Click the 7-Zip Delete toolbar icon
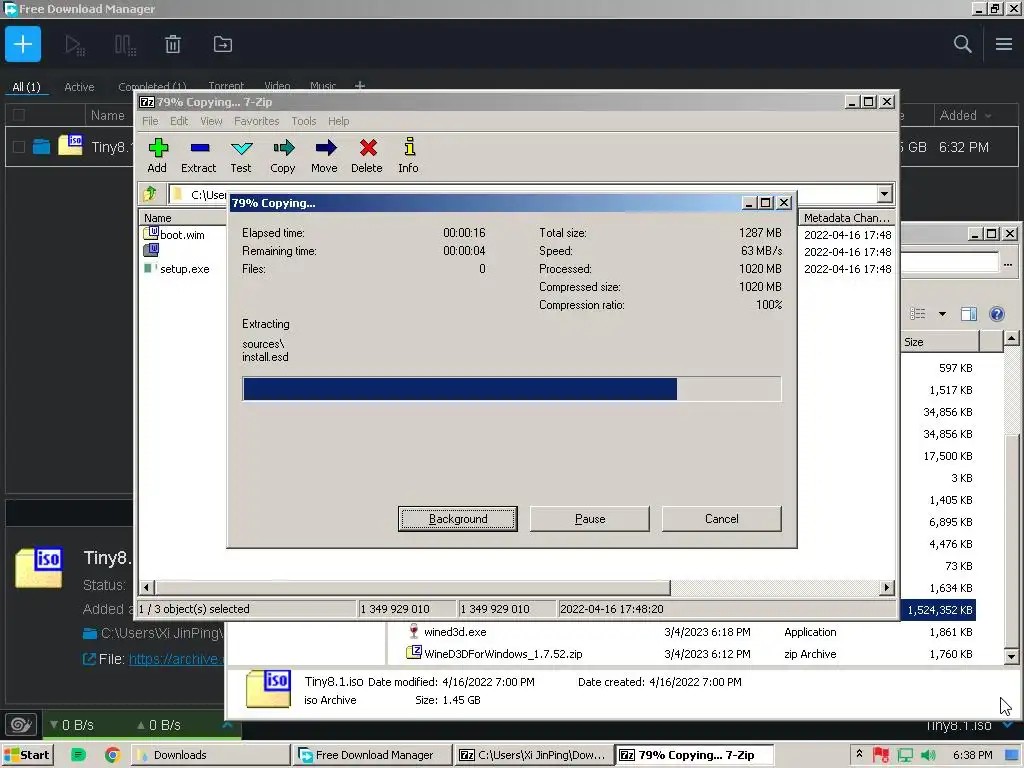This screenshot has width=1024, height=768. point(367,155)
